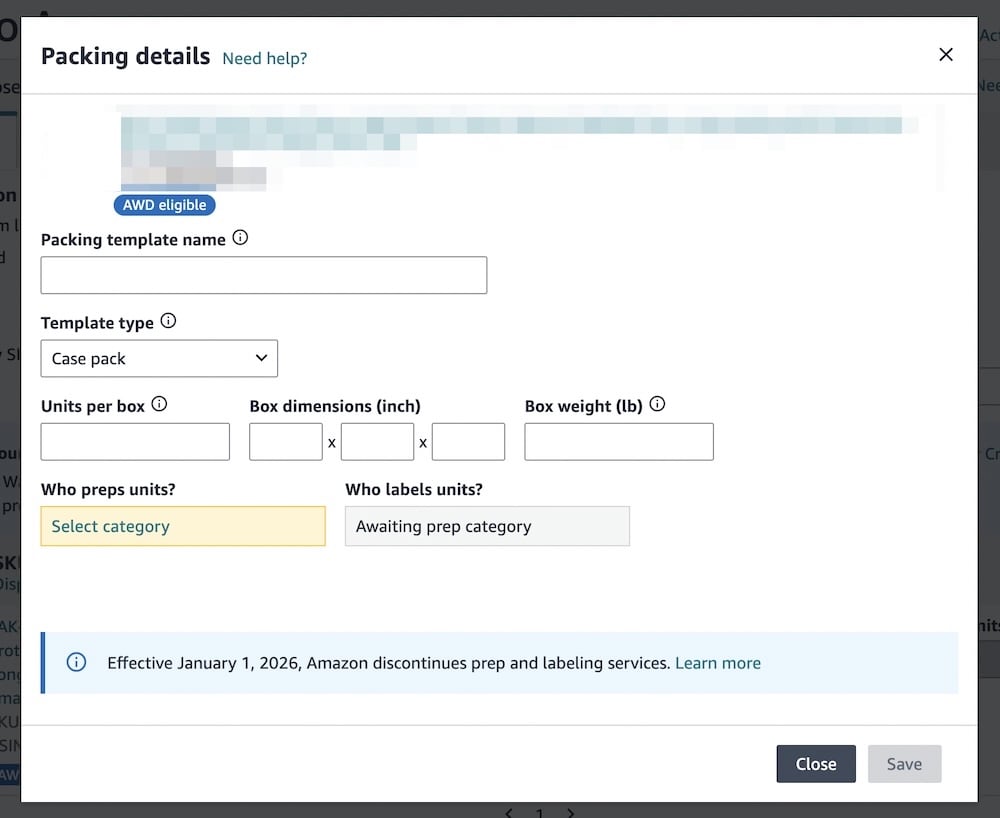Click the info icon in the blue notice banner
Viewport: 1000px width, 818px height.
coord(76,662)
